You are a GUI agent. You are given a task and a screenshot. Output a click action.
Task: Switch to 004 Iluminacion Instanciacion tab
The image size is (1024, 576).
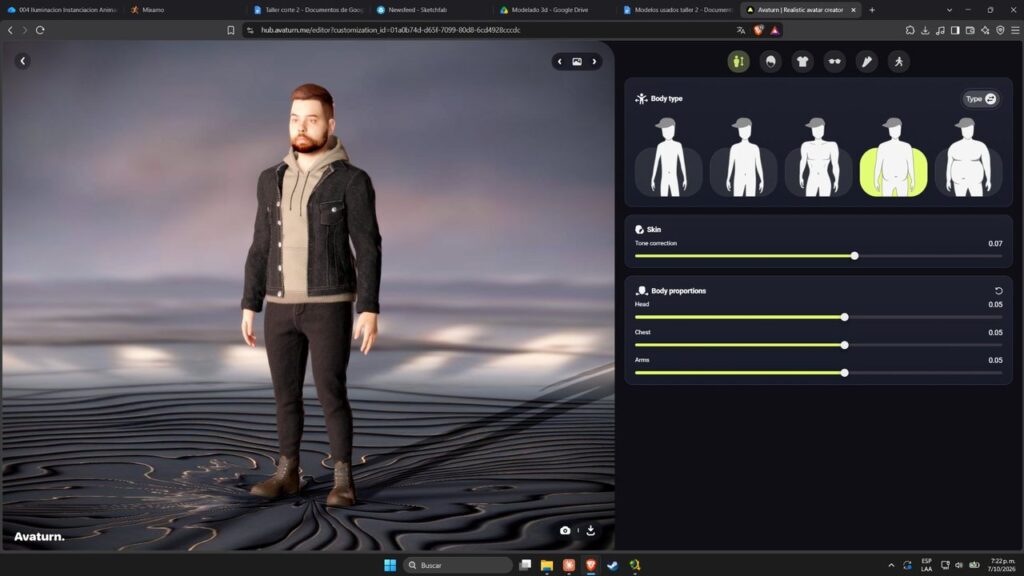62,10
